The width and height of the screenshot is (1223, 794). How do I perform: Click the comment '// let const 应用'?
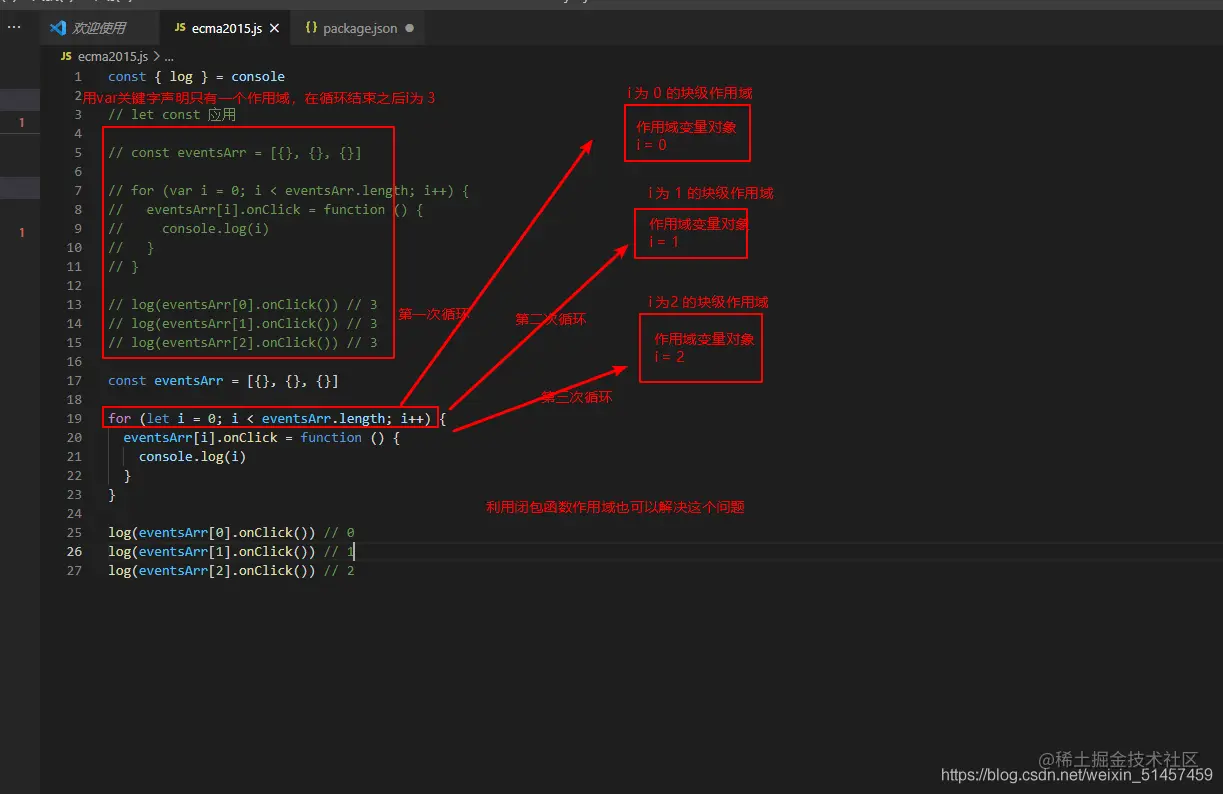(172, 115)
